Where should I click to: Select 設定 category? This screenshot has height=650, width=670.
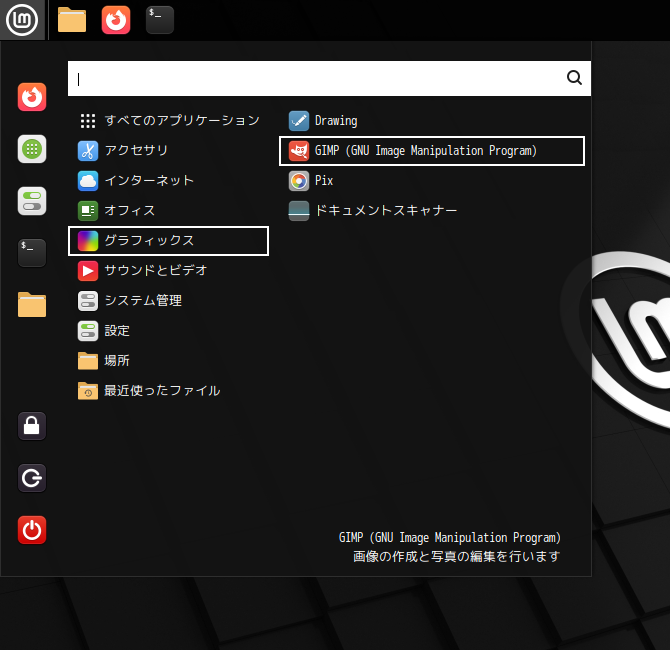pos(168,331)
